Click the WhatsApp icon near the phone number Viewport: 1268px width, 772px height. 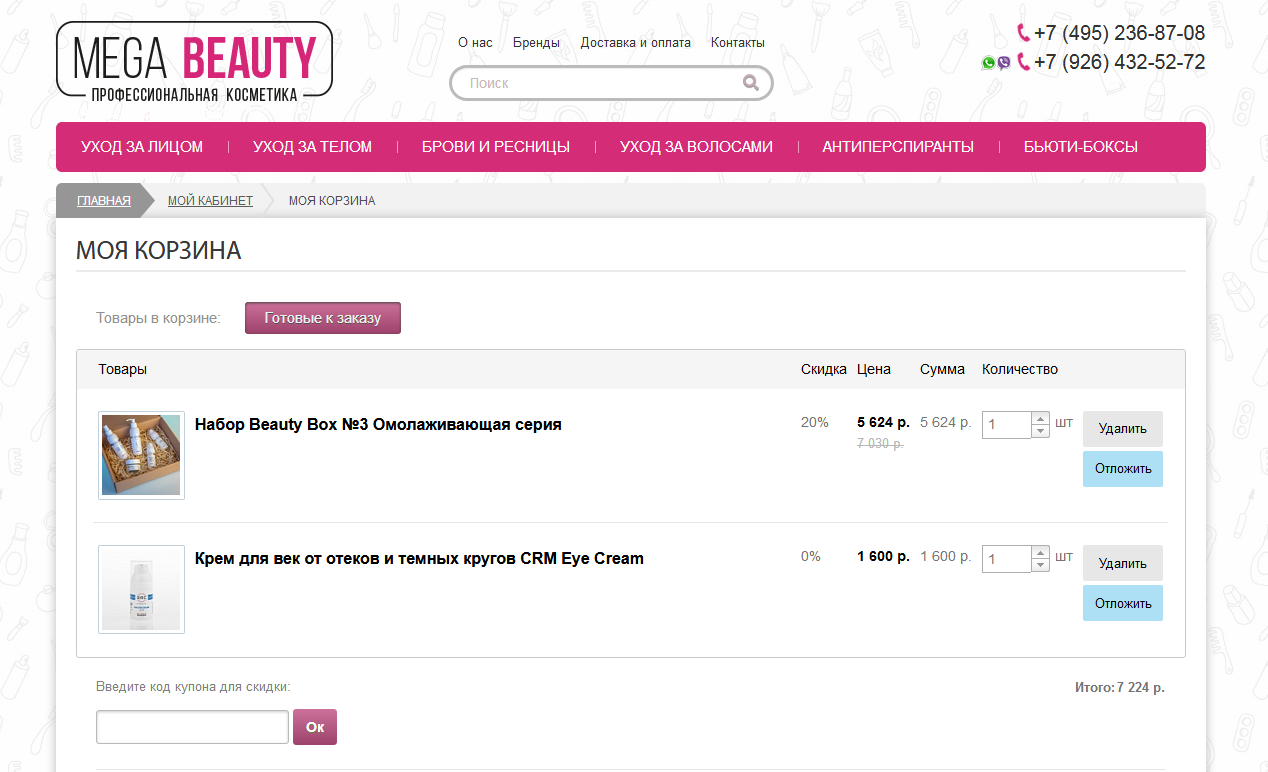[988, 63]
